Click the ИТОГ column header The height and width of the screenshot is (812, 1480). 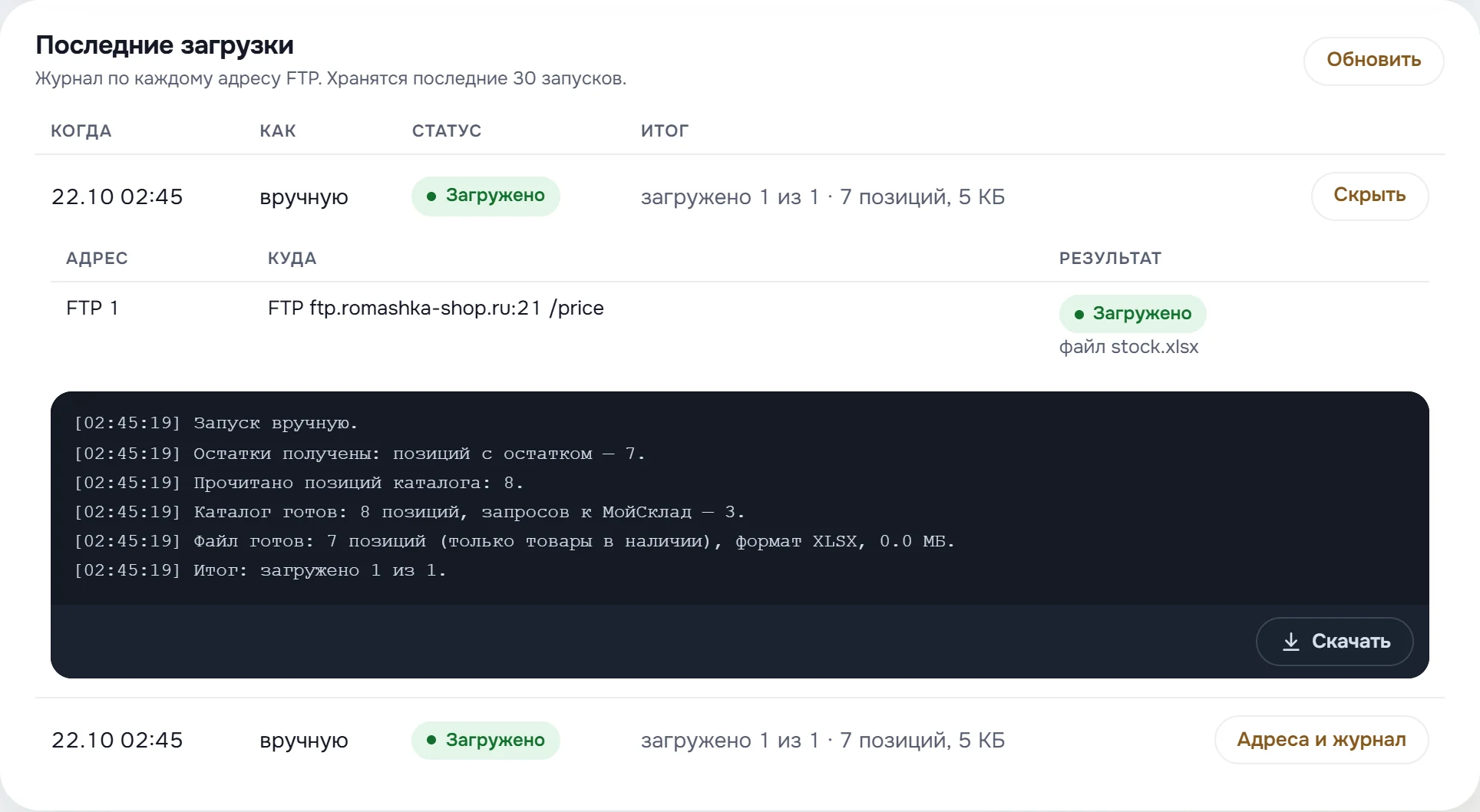click(x=665, y=131)
